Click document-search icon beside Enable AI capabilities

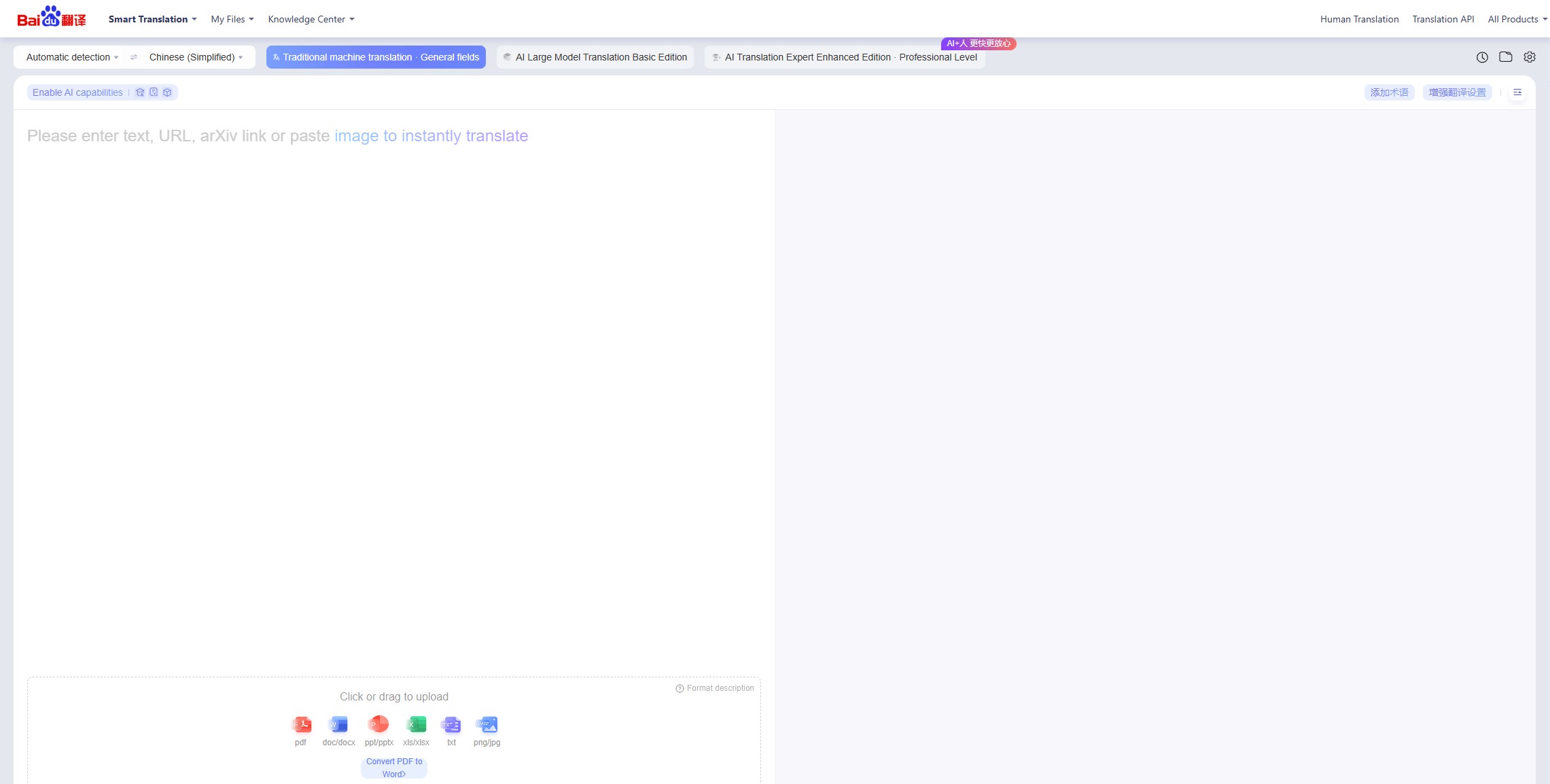point(154,92)
